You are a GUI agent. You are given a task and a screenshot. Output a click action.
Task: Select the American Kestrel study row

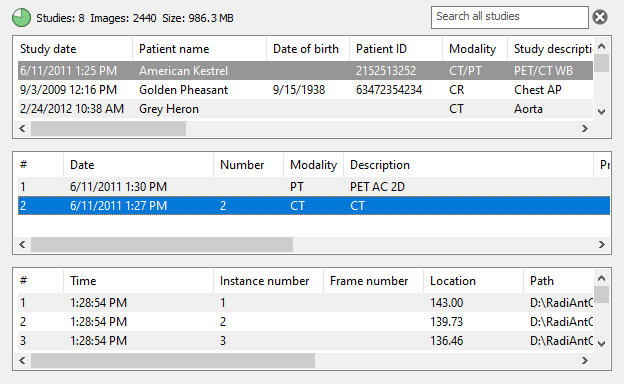(x=305, y=71)
